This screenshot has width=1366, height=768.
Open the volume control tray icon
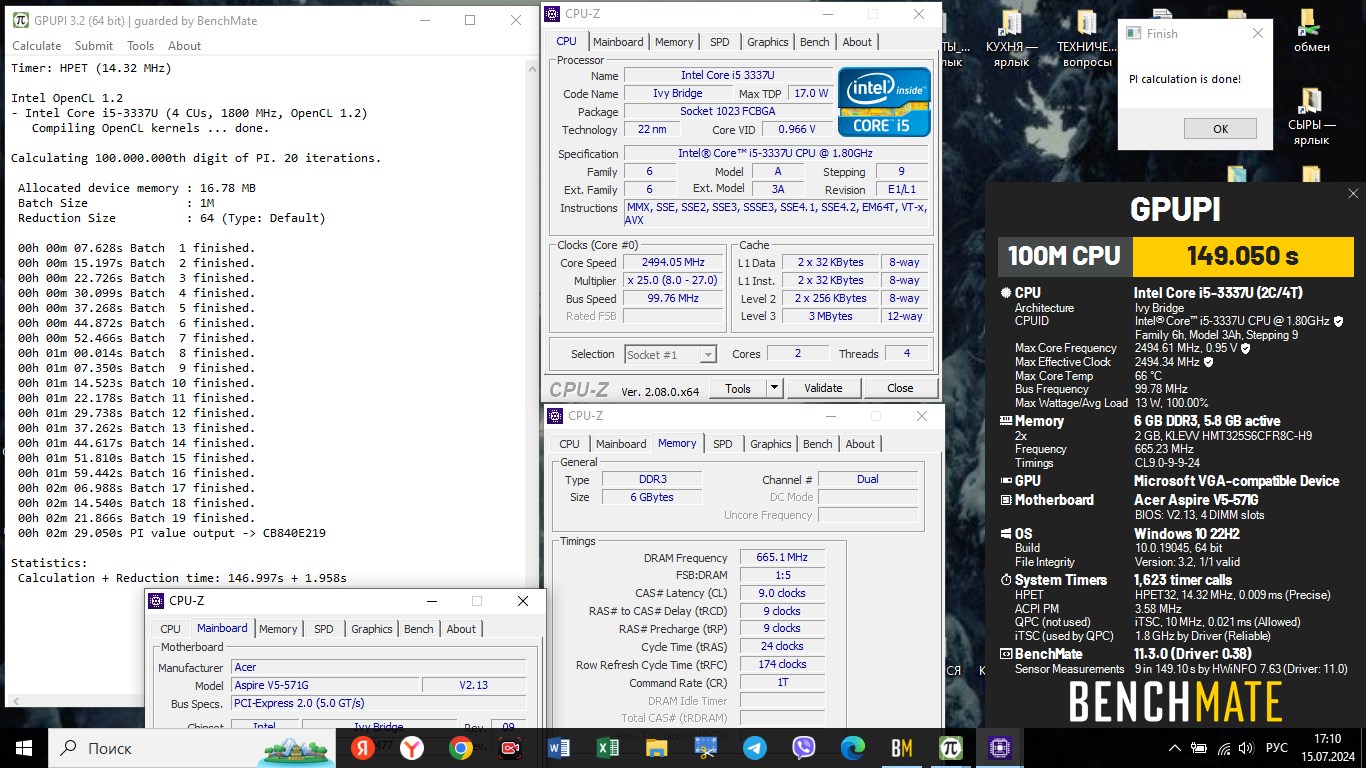click(x=1247, y=748)
